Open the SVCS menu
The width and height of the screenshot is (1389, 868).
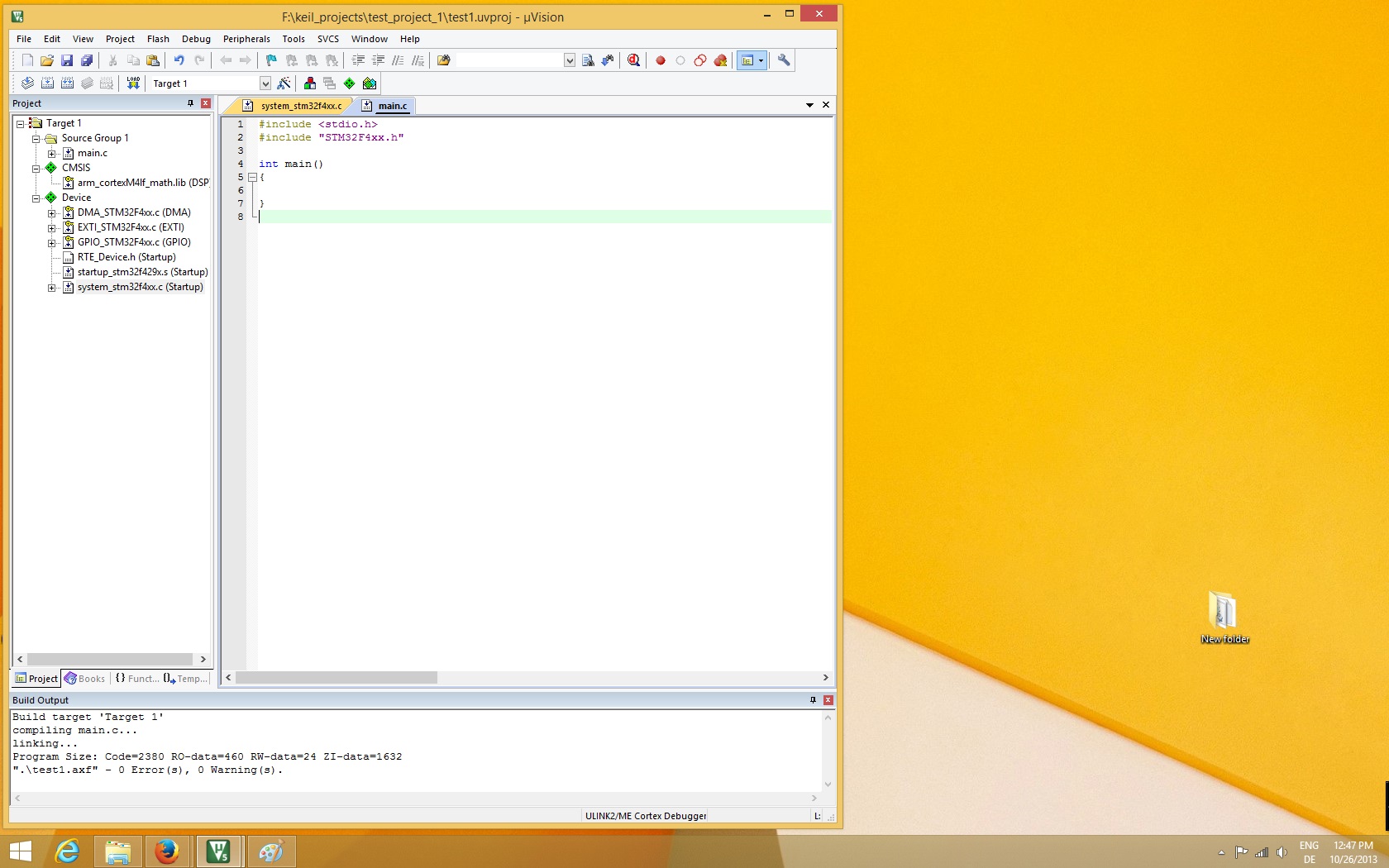(x=328, y=39)
